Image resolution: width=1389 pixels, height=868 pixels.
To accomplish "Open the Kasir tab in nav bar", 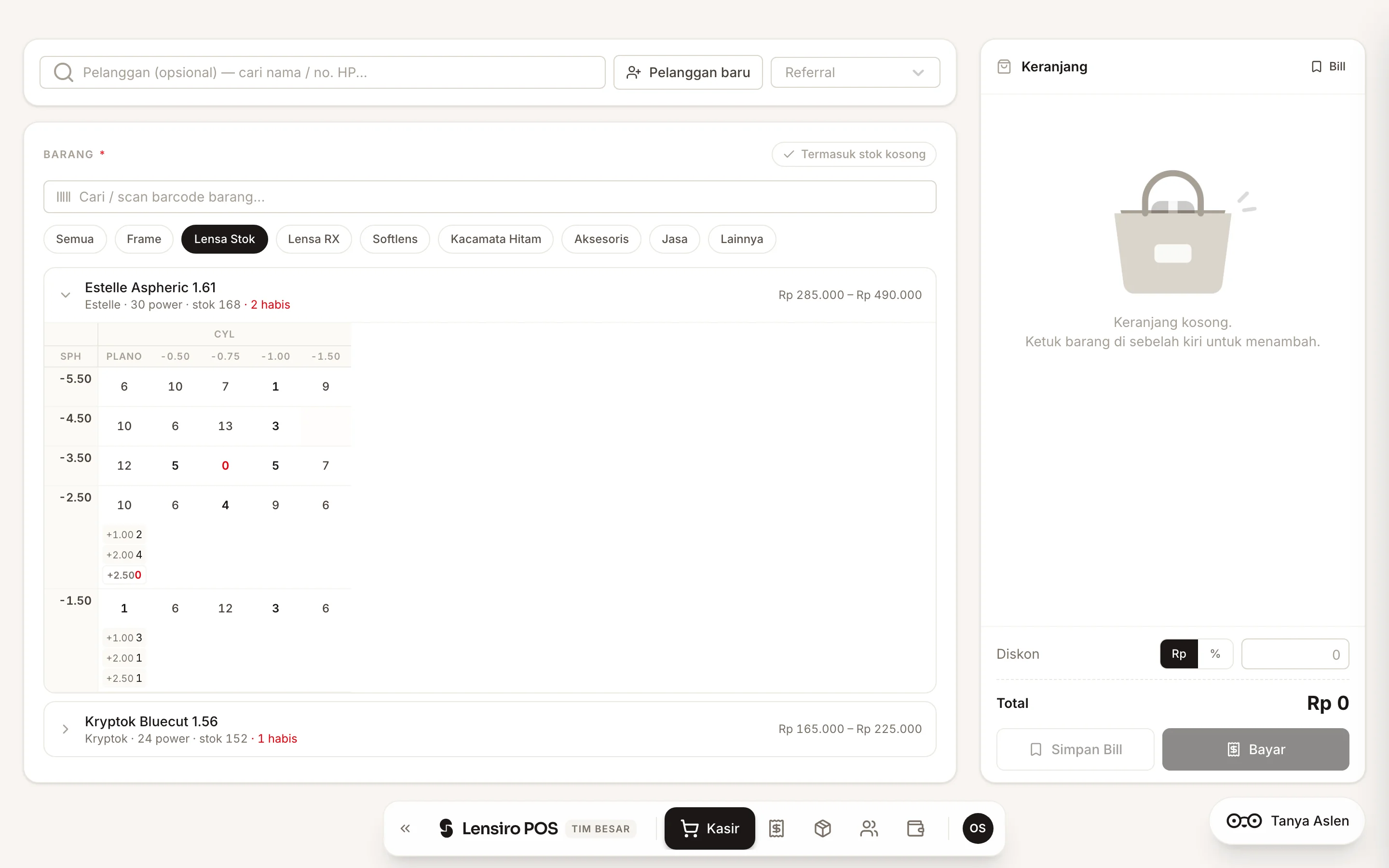I will [709, 828].
